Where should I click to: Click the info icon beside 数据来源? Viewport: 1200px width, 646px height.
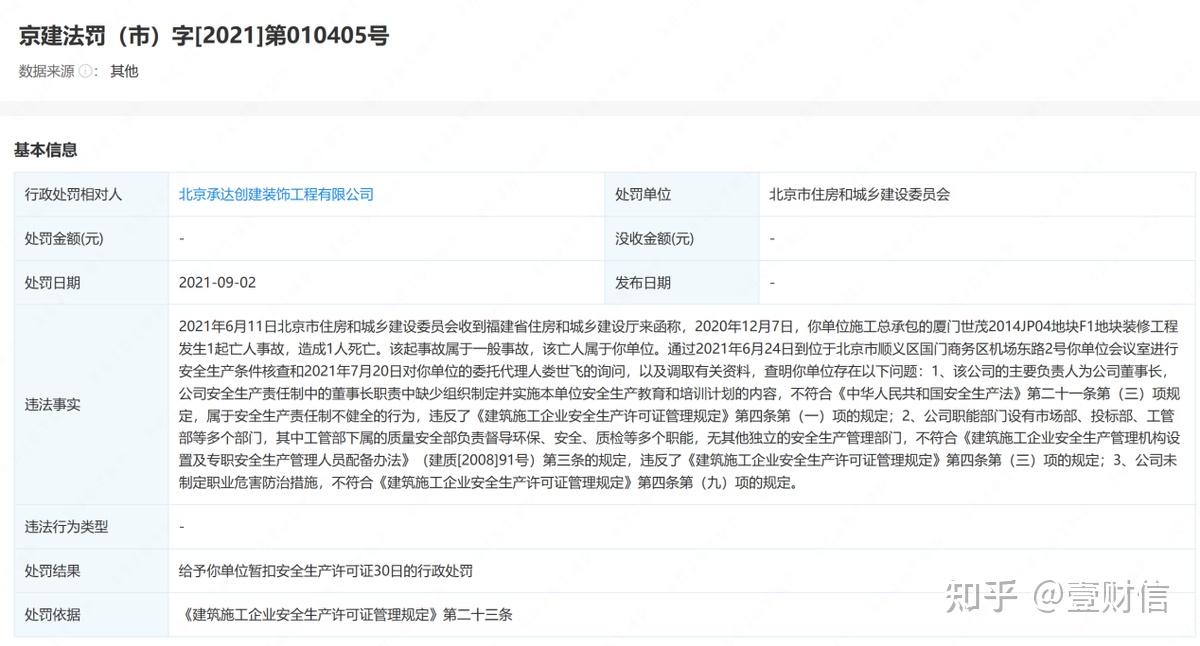click(x=86, y=71)
